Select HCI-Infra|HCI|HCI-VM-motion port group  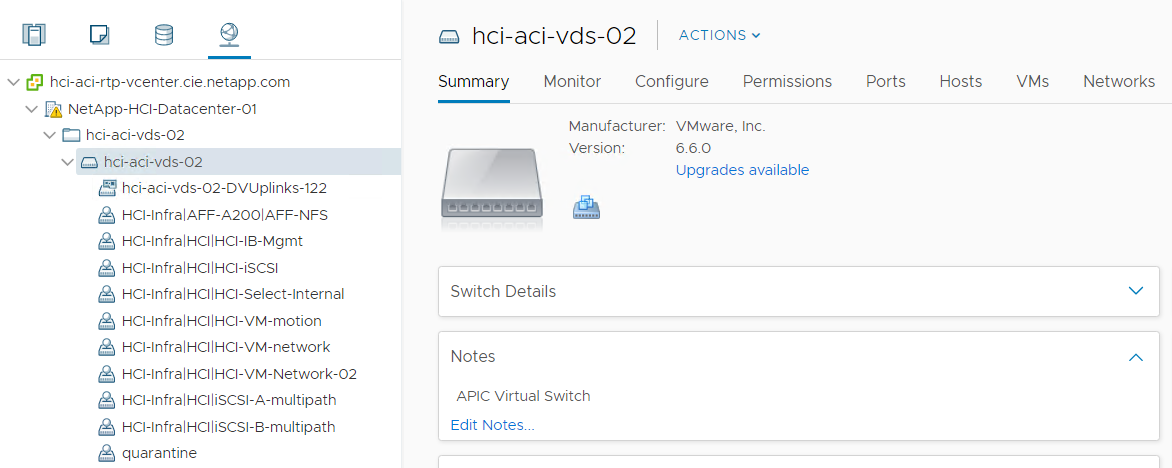pos(221,321)
